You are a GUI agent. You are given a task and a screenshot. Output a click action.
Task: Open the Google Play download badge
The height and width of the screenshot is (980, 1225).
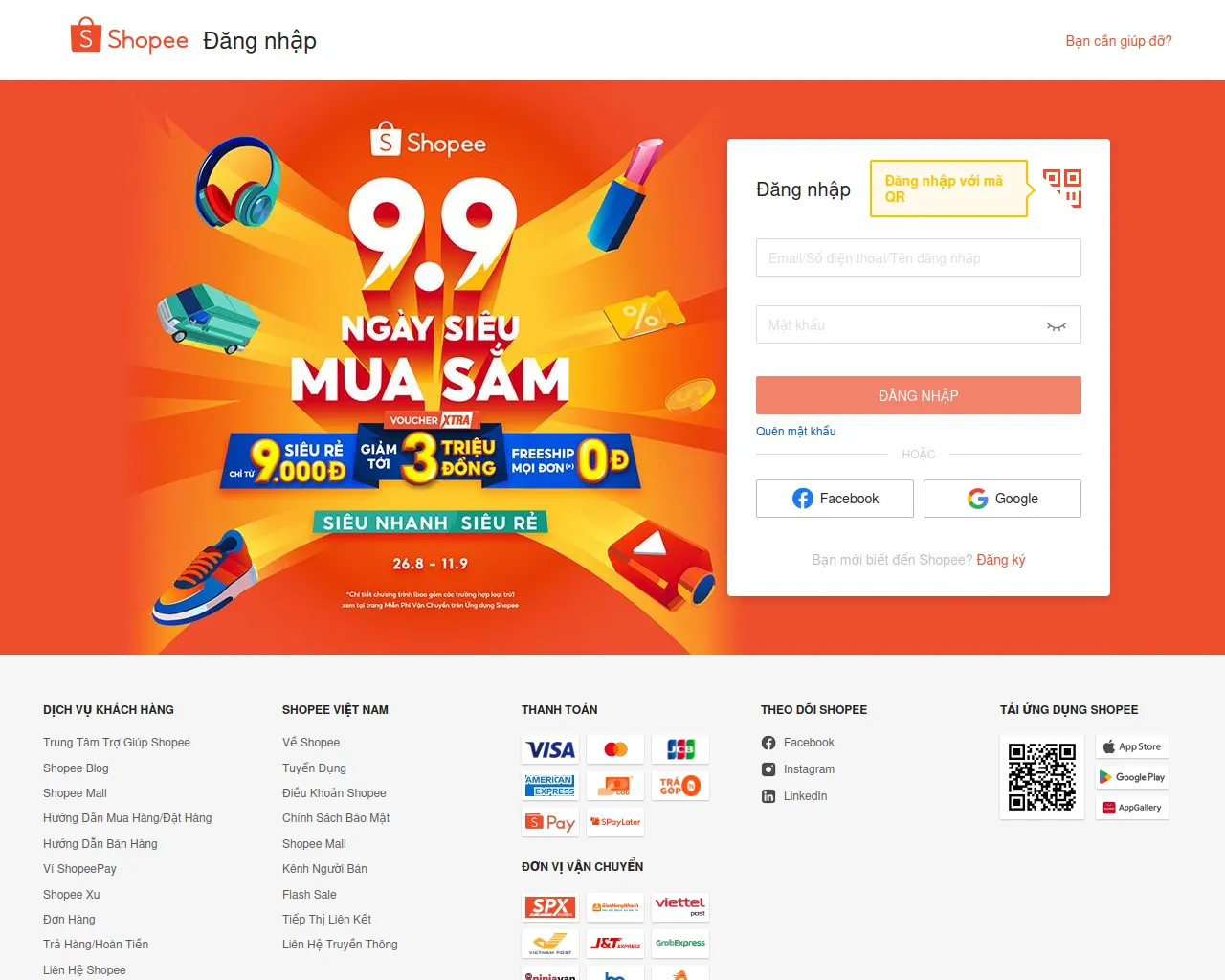(x=1132, y=777)
